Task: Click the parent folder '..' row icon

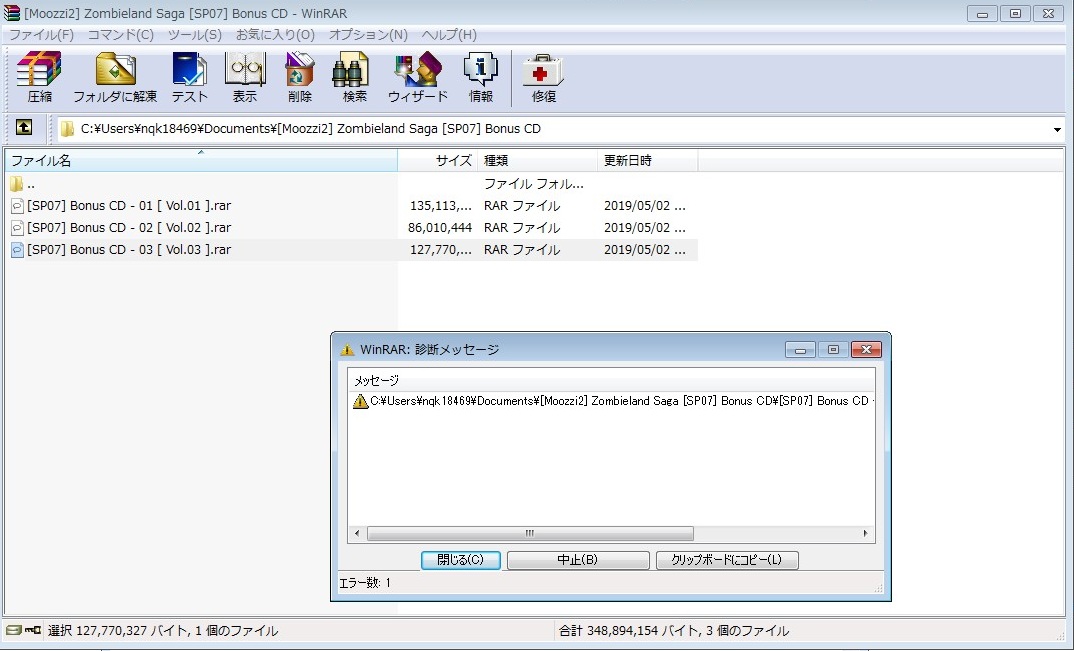Action: pos(16,184)
